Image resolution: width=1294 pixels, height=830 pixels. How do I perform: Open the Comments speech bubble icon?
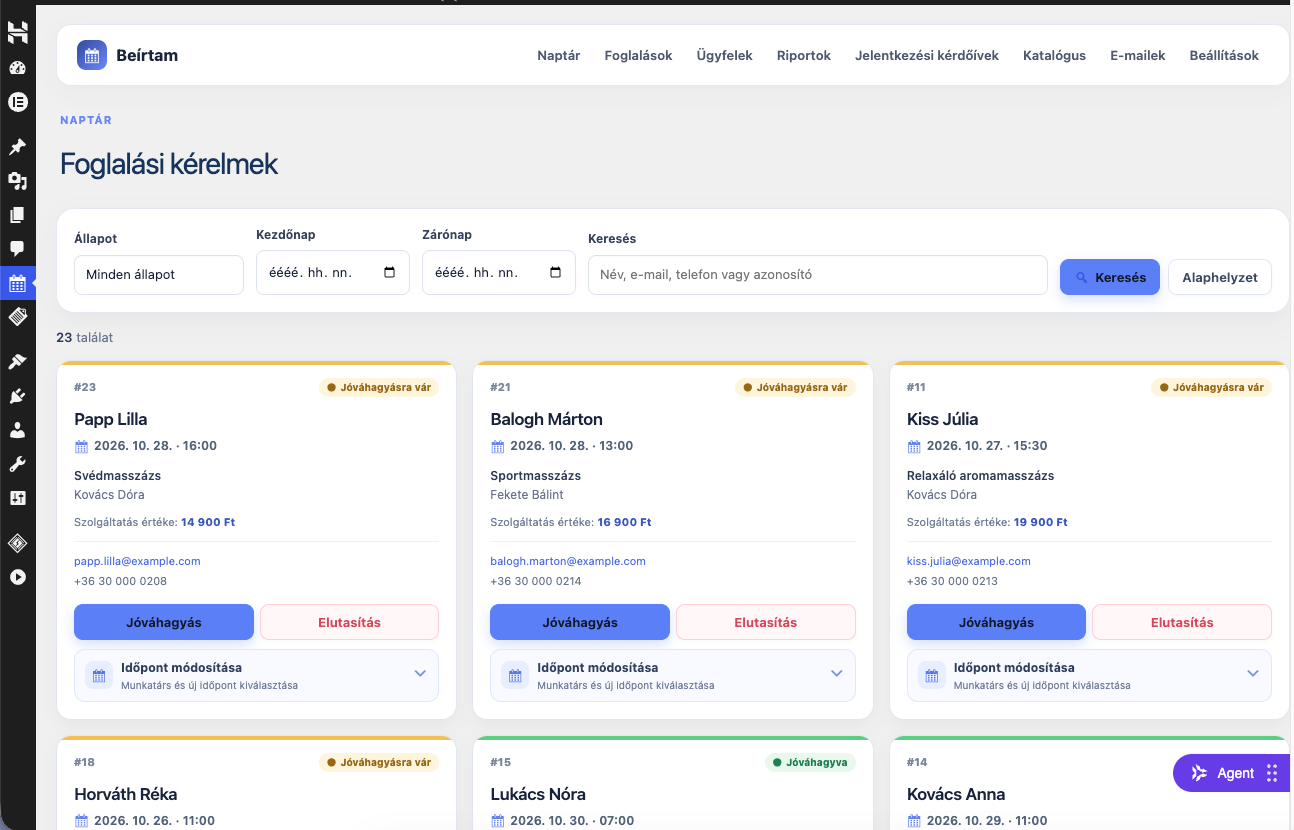pos(17,249)
